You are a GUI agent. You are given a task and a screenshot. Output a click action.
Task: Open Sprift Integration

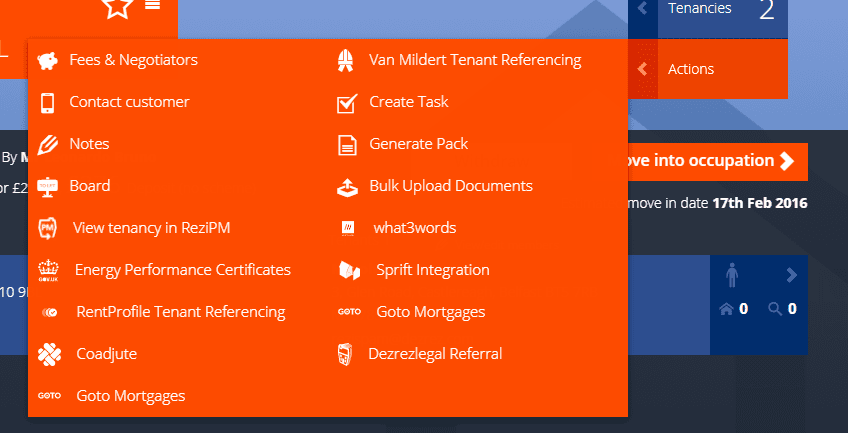(433, 270)
